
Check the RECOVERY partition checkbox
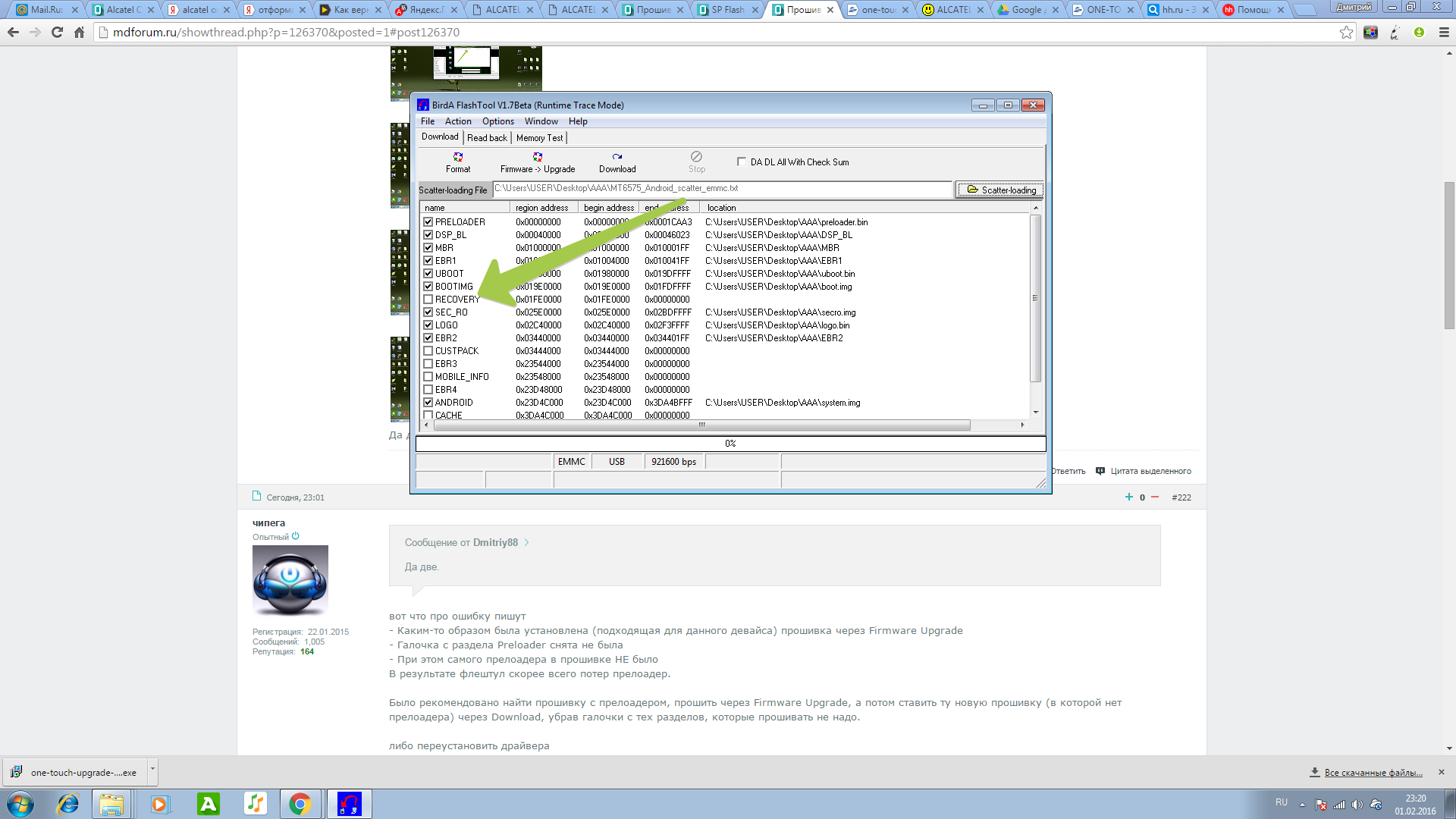point(428,300)
